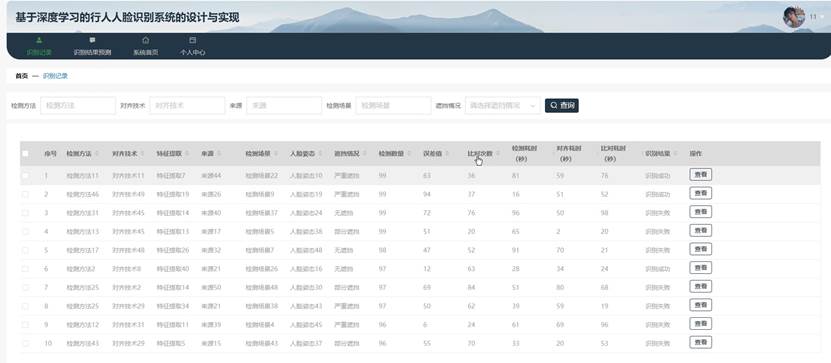Open the 个人中心 nav tab
Image resolution: width=831 pixels, height=363 pixels.
click(192, 47)
